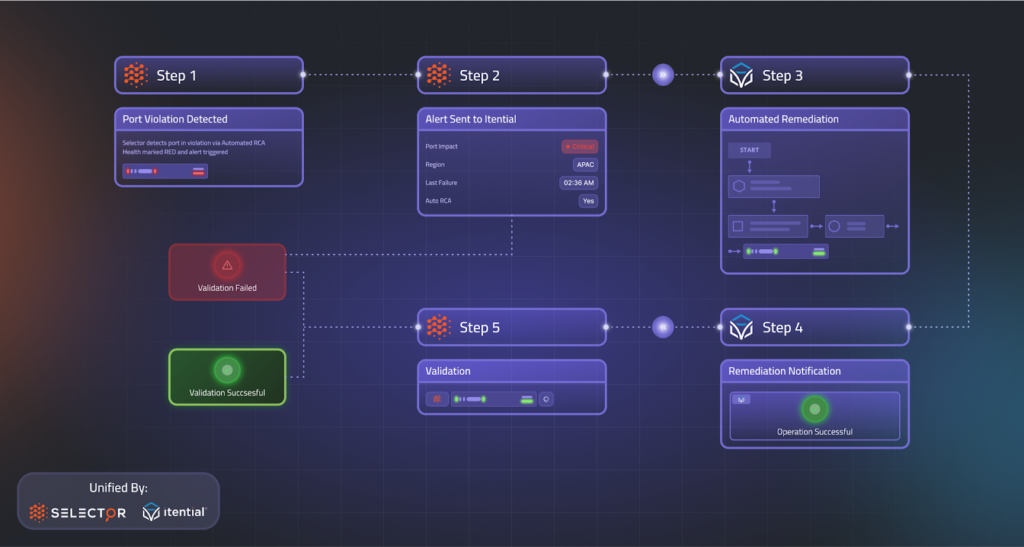Select the Step 4 header box

[815, 327]
